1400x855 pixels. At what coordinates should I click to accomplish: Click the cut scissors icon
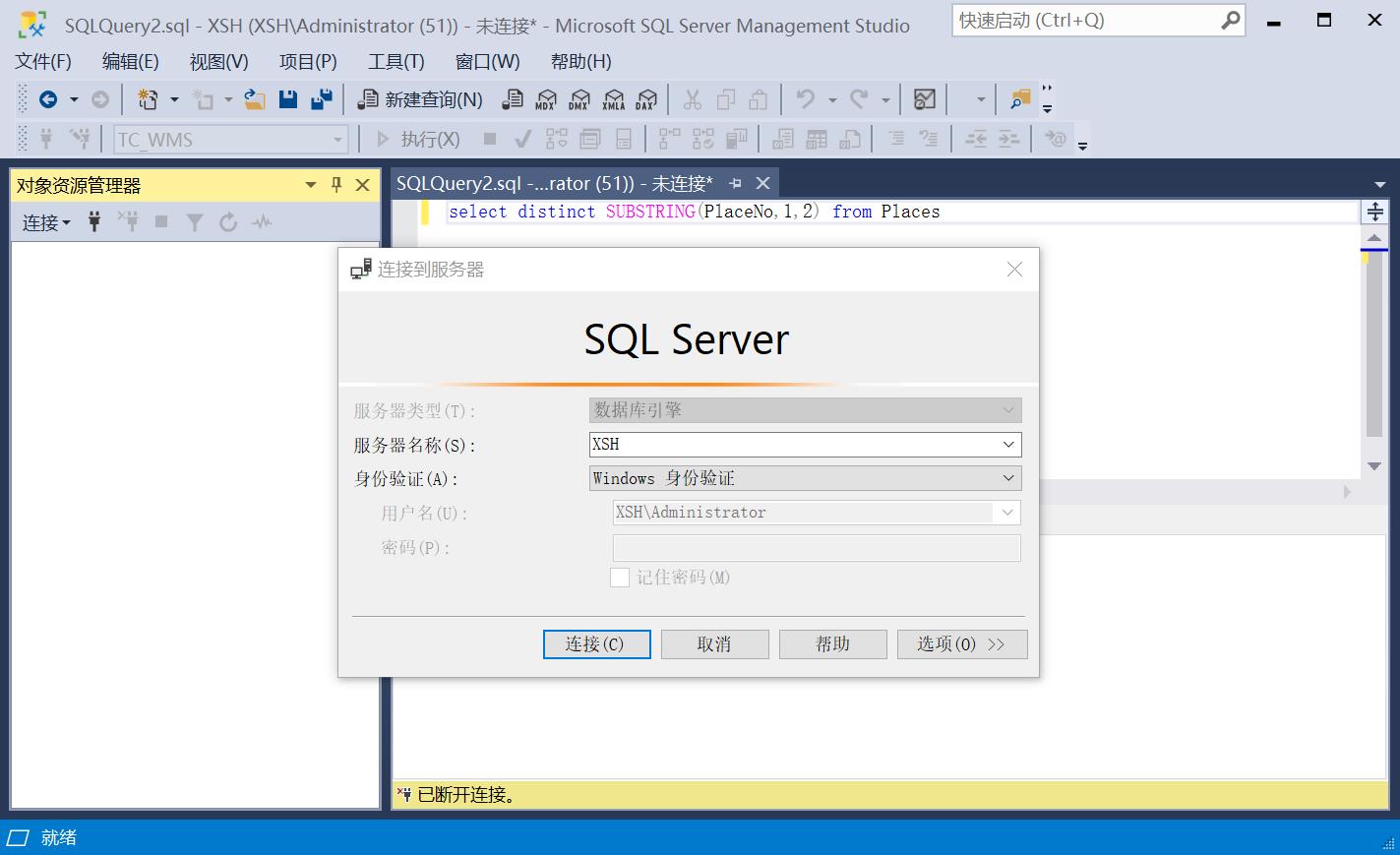(x=693, y=99)
